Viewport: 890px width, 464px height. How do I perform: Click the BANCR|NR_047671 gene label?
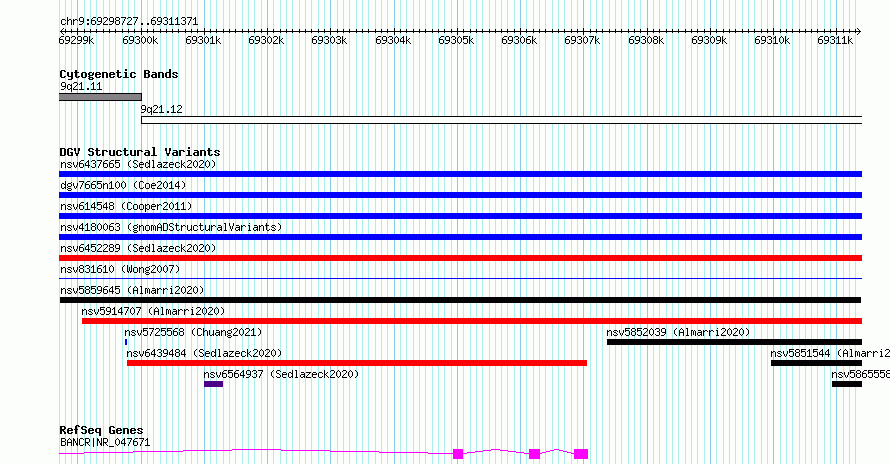(x=105, y=442)
